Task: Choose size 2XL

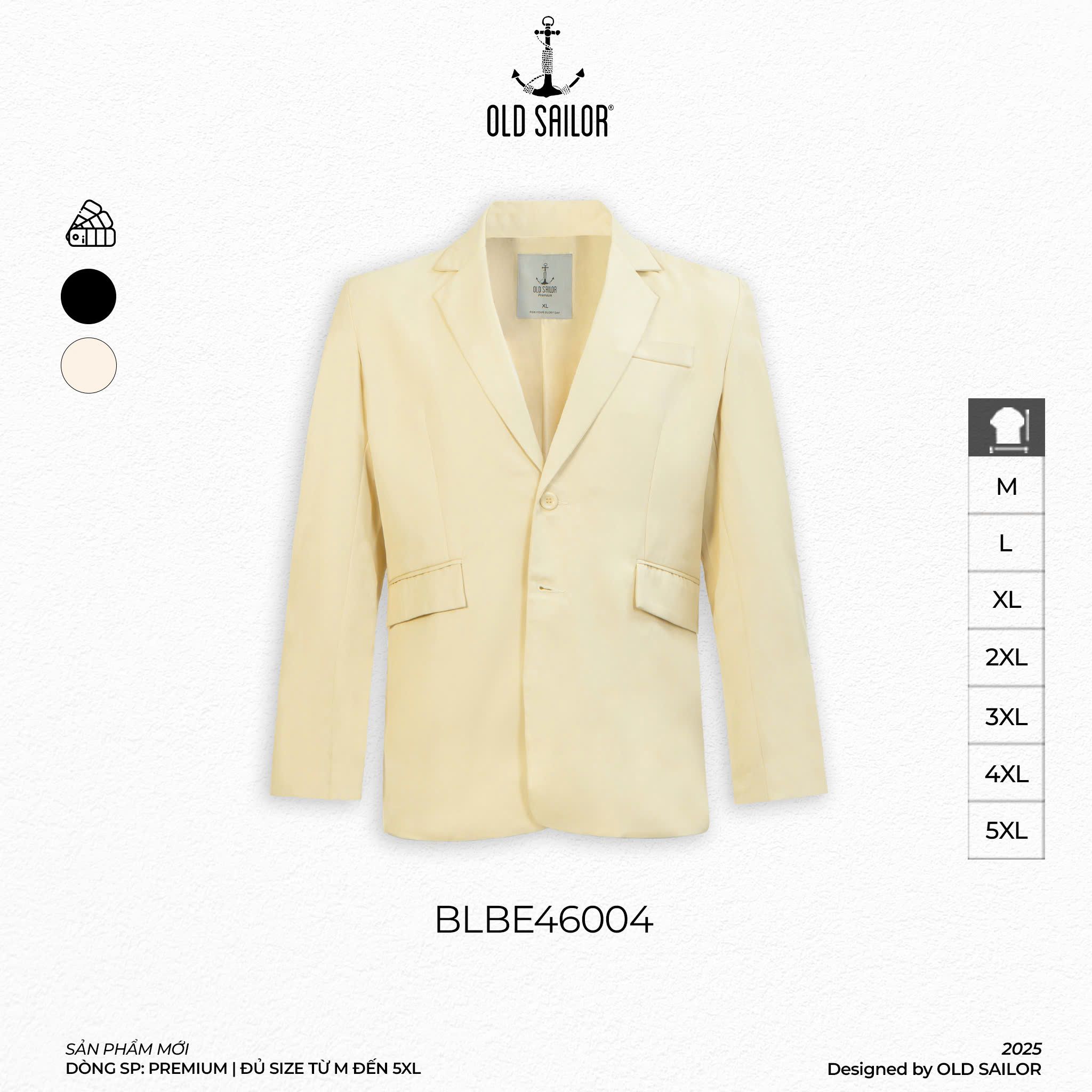Action: [x=1006, y=658]
